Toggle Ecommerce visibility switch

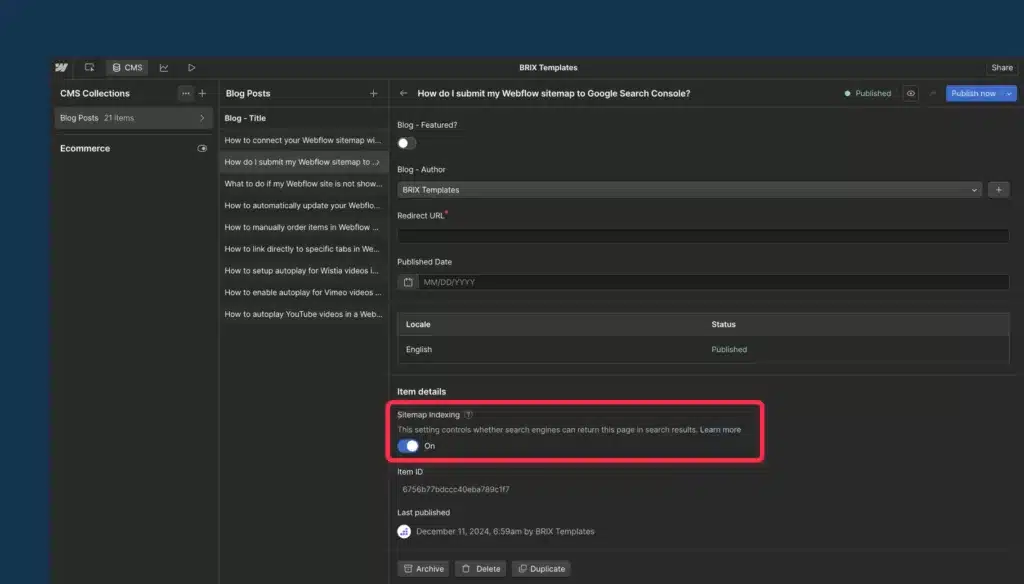(x=202, y=148)
